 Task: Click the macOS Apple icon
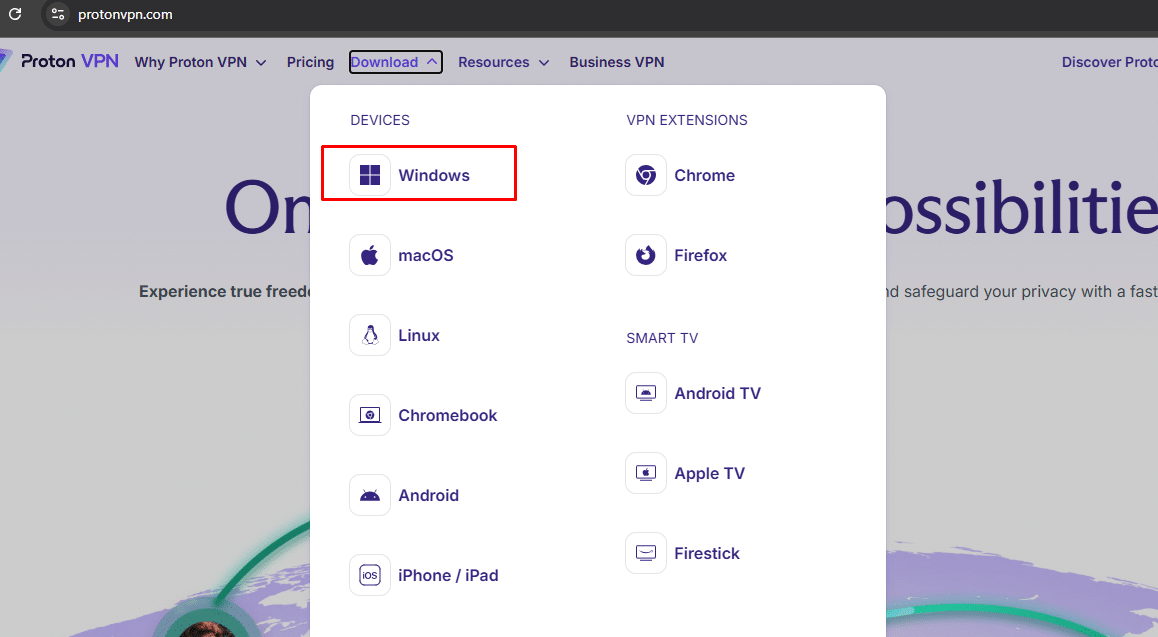pos(370,255)
